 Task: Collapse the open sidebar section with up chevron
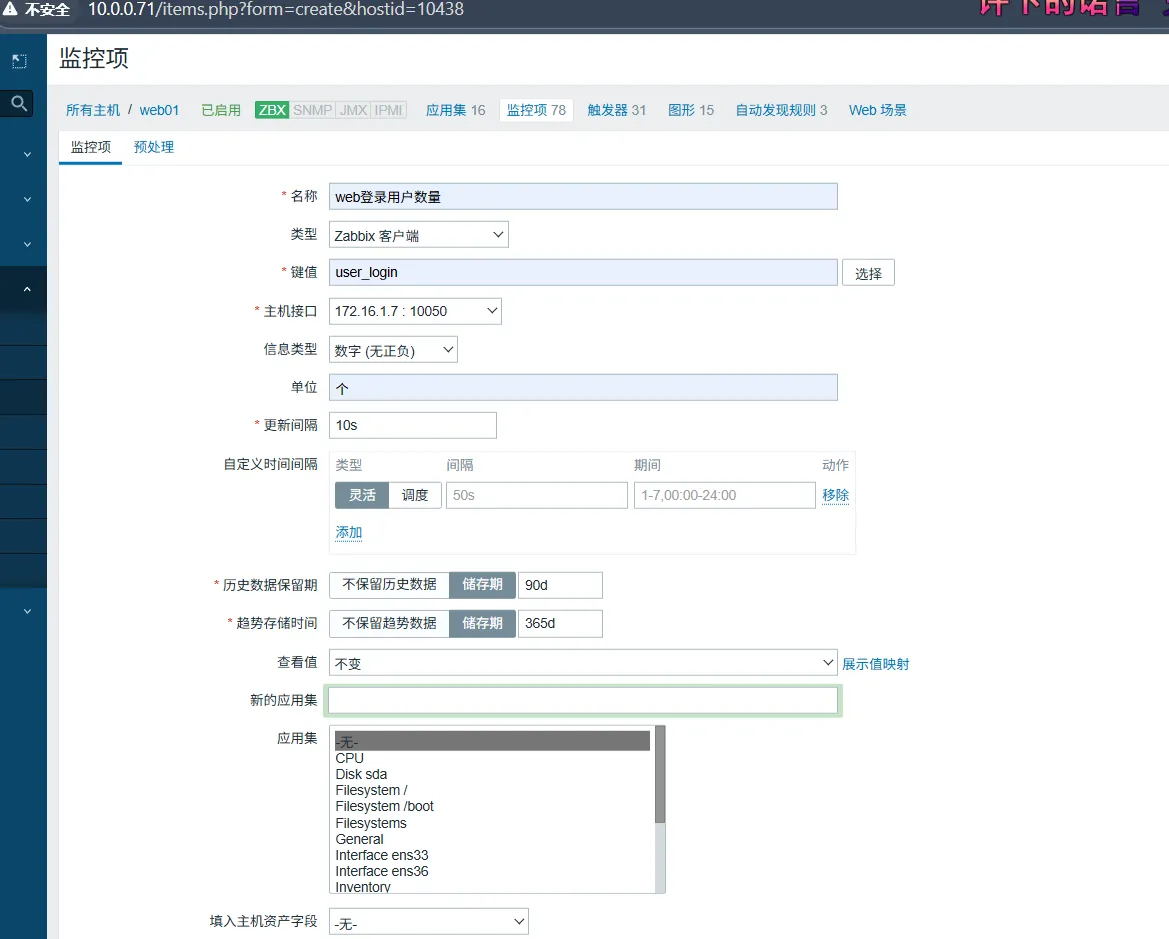pos(27,290)
